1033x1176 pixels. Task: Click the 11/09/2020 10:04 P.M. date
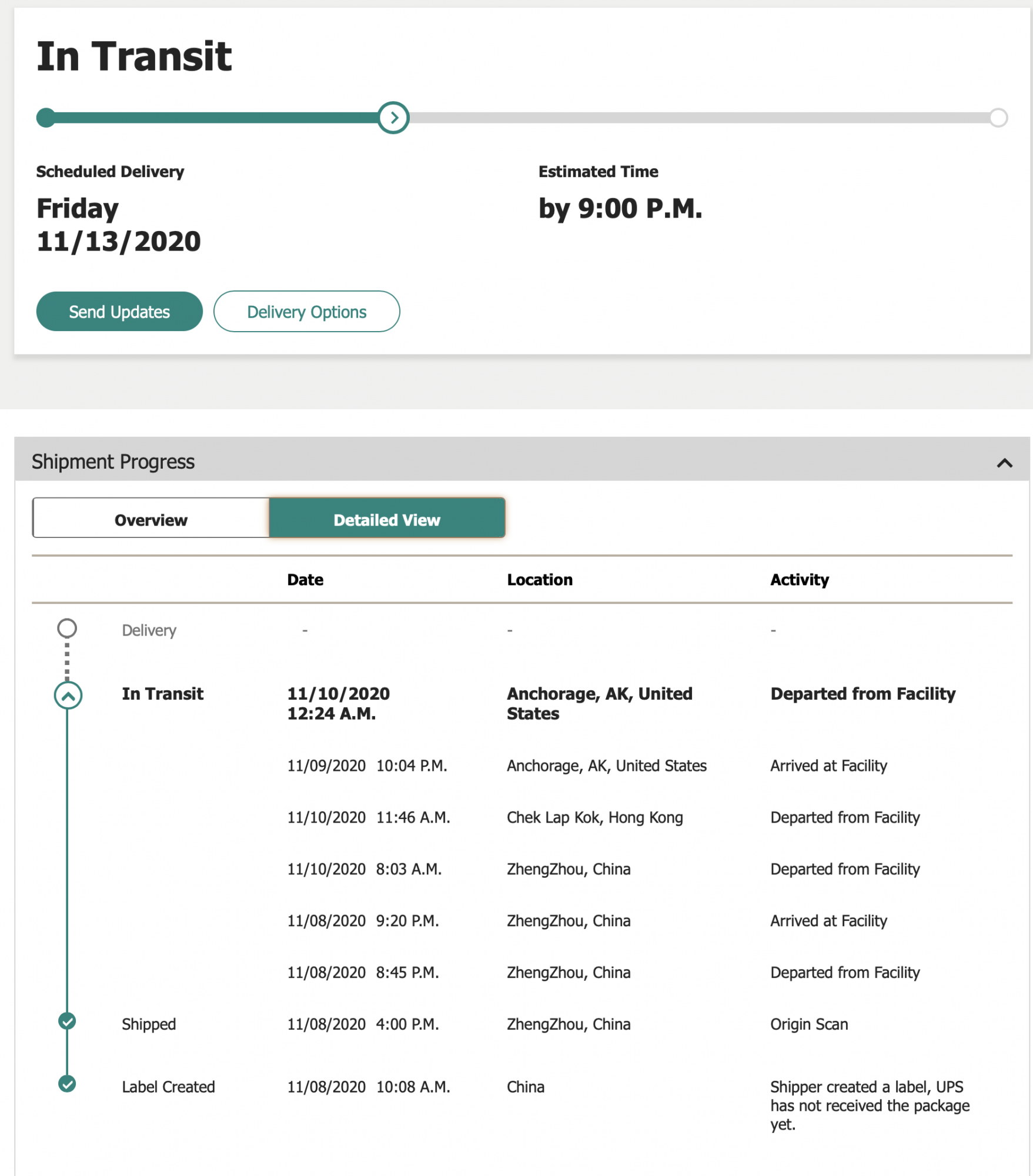[367, 766]
